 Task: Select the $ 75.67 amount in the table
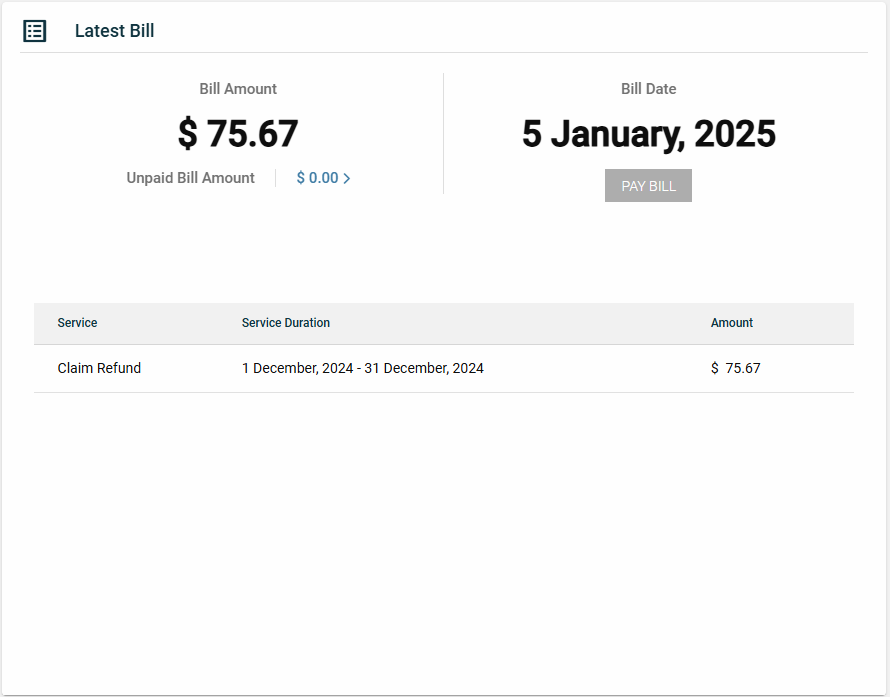tap(735, 368)
